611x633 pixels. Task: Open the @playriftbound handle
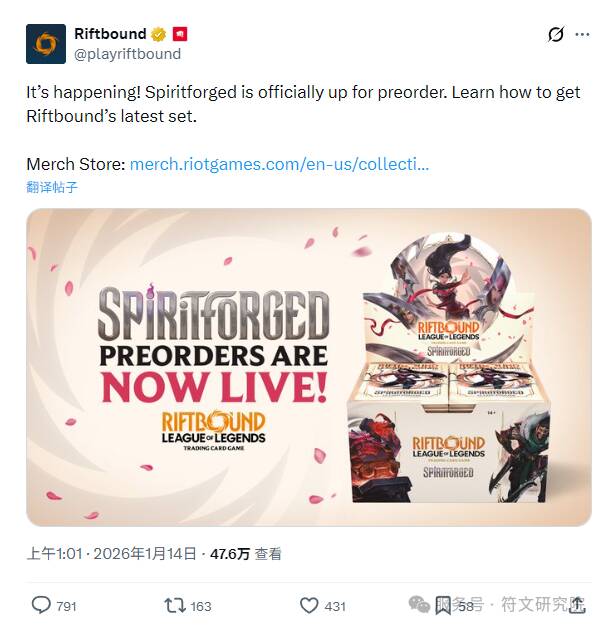tap(128, 54)
